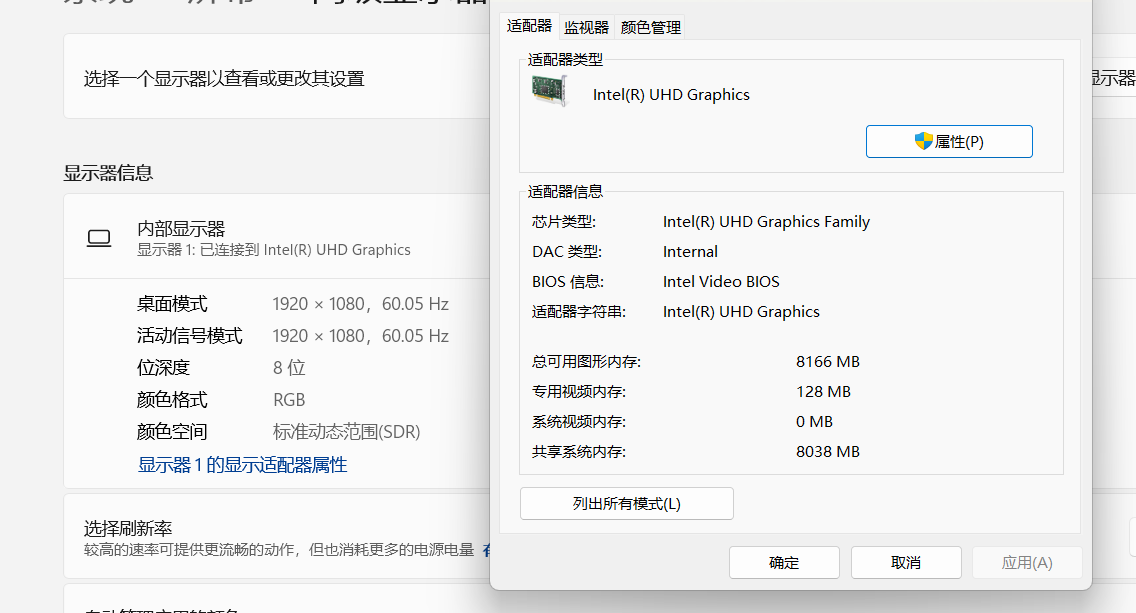
Task: Click the Intel(R) UHD Graphics Family value
Action: click(766, 222)
